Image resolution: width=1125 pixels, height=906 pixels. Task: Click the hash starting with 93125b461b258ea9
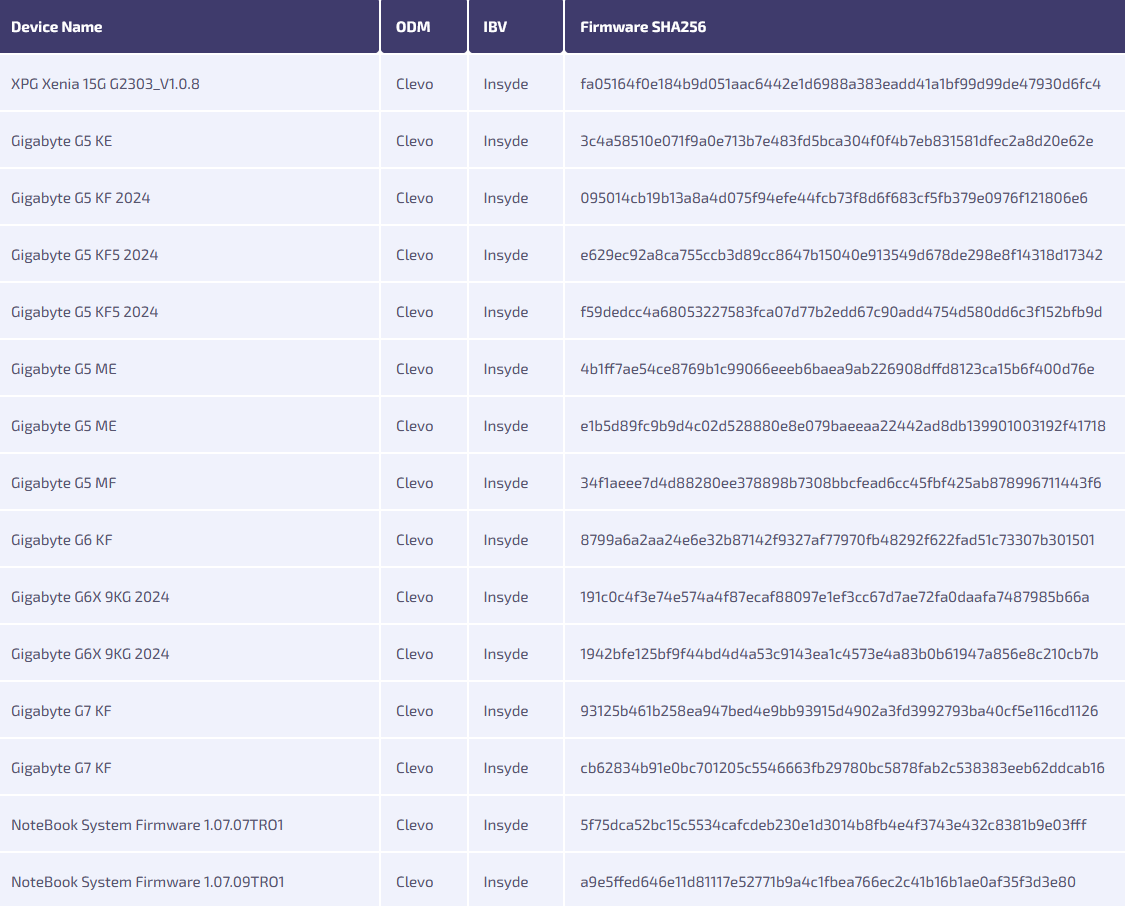pos(839,712)
